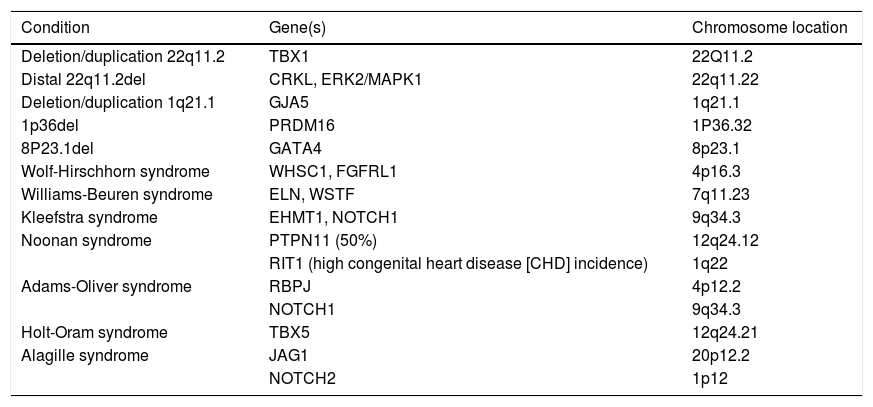The width and height of the screenshot is (873, 407).
Task: Click the Williams-Beuren syndrome condition cell
Action: 117,194
